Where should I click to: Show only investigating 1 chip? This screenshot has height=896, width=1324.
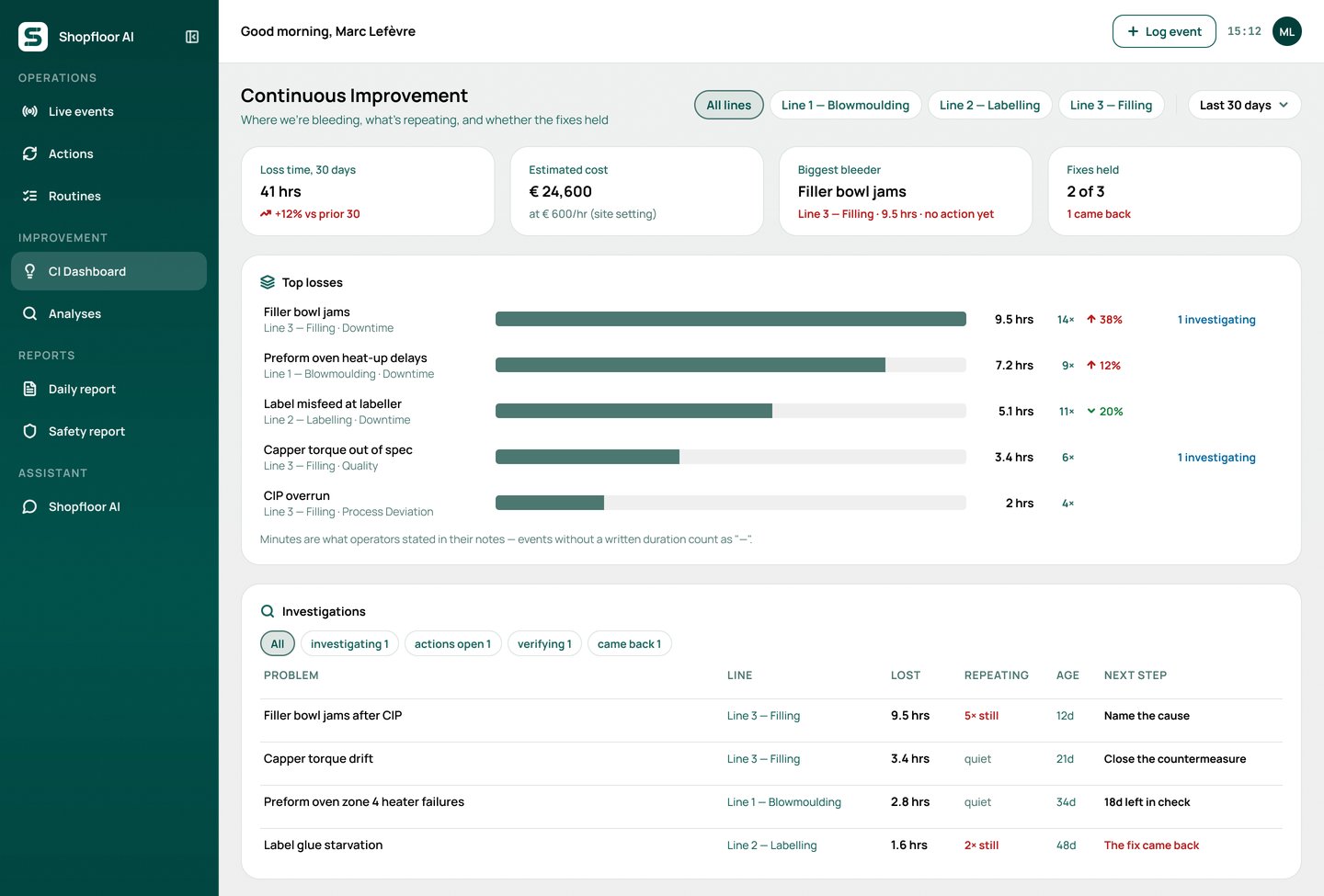349,643
